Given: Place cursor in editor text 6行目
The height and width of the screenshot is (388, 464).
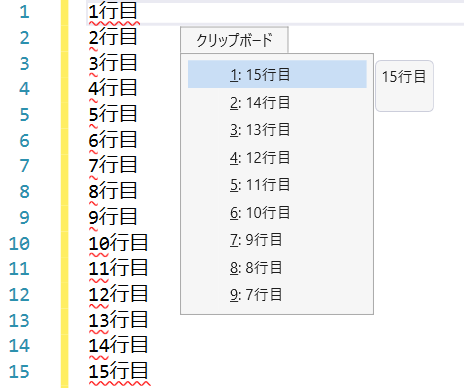Looking at the screenshot, I should click(x=113, y=140).
